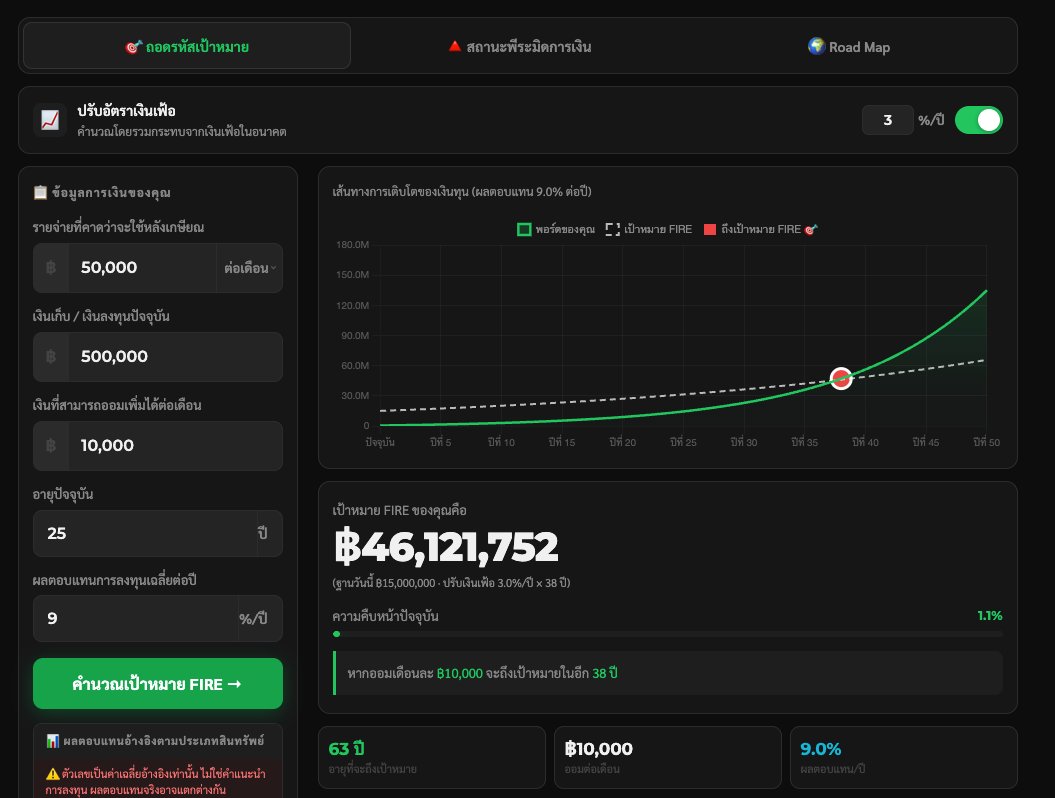The height and width of the screenshot is (798, 1055).
Task: Open the ต่อเดือน period dropdown
Action: pos(250,268)
